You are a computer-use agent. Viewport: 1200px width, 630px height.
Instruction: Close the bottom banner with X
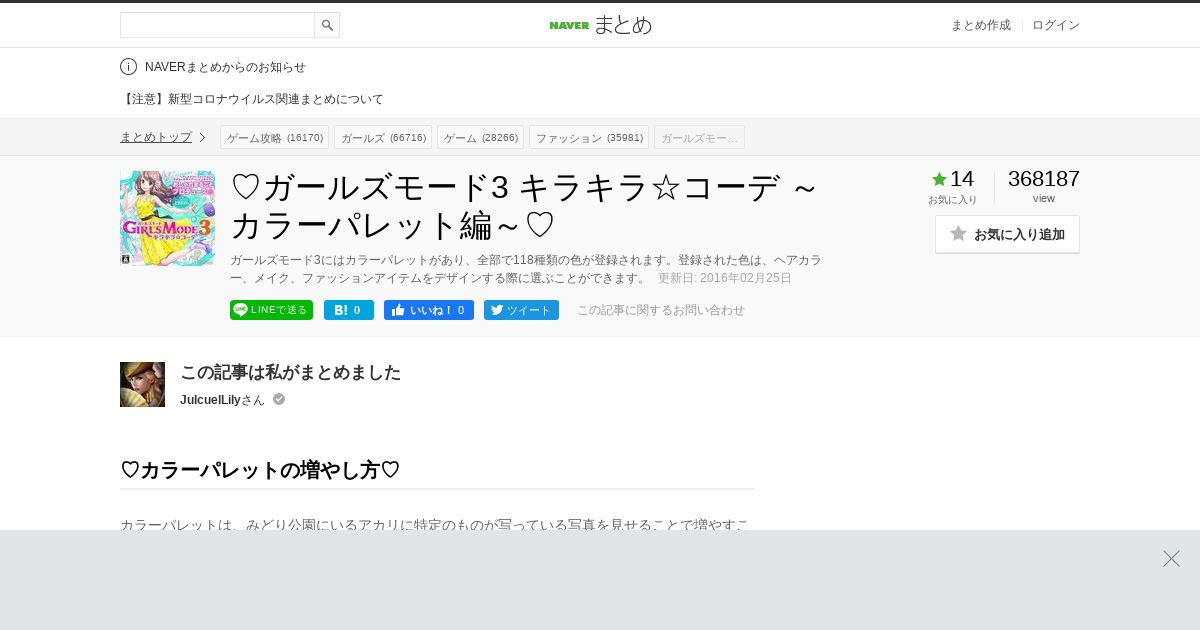click(x=1171, y=558)
